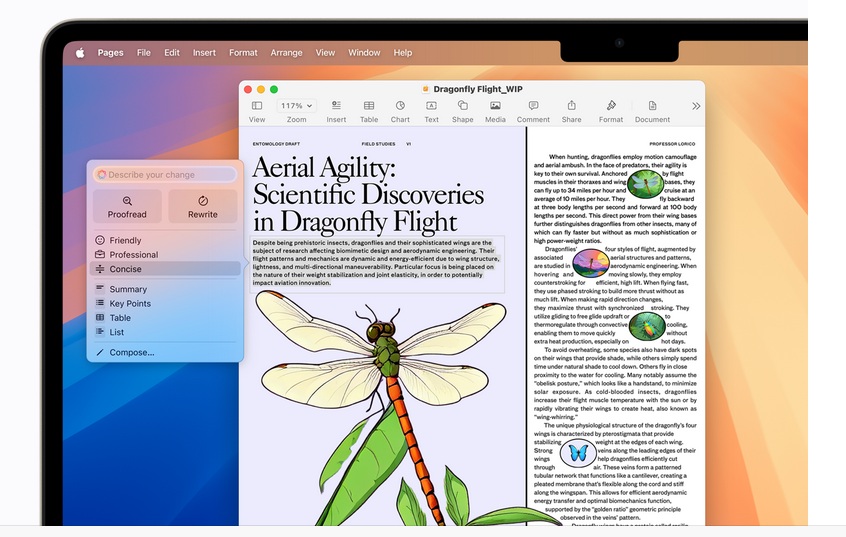Click the Rewrite button
This screenshot has height=537, width=846.
(203, 206)
